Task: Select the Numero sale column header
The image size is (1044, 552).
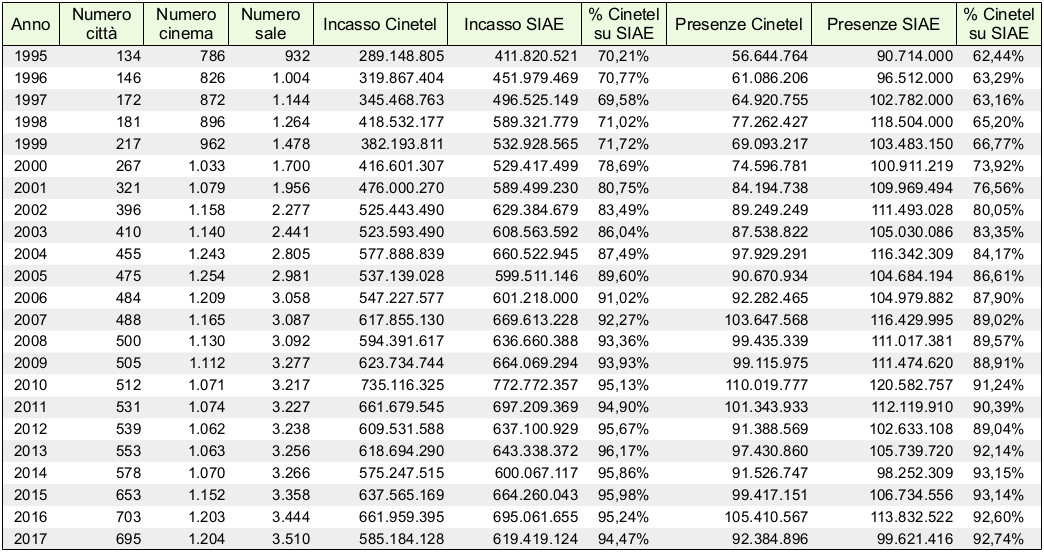Action: click(x=270, y=24)
